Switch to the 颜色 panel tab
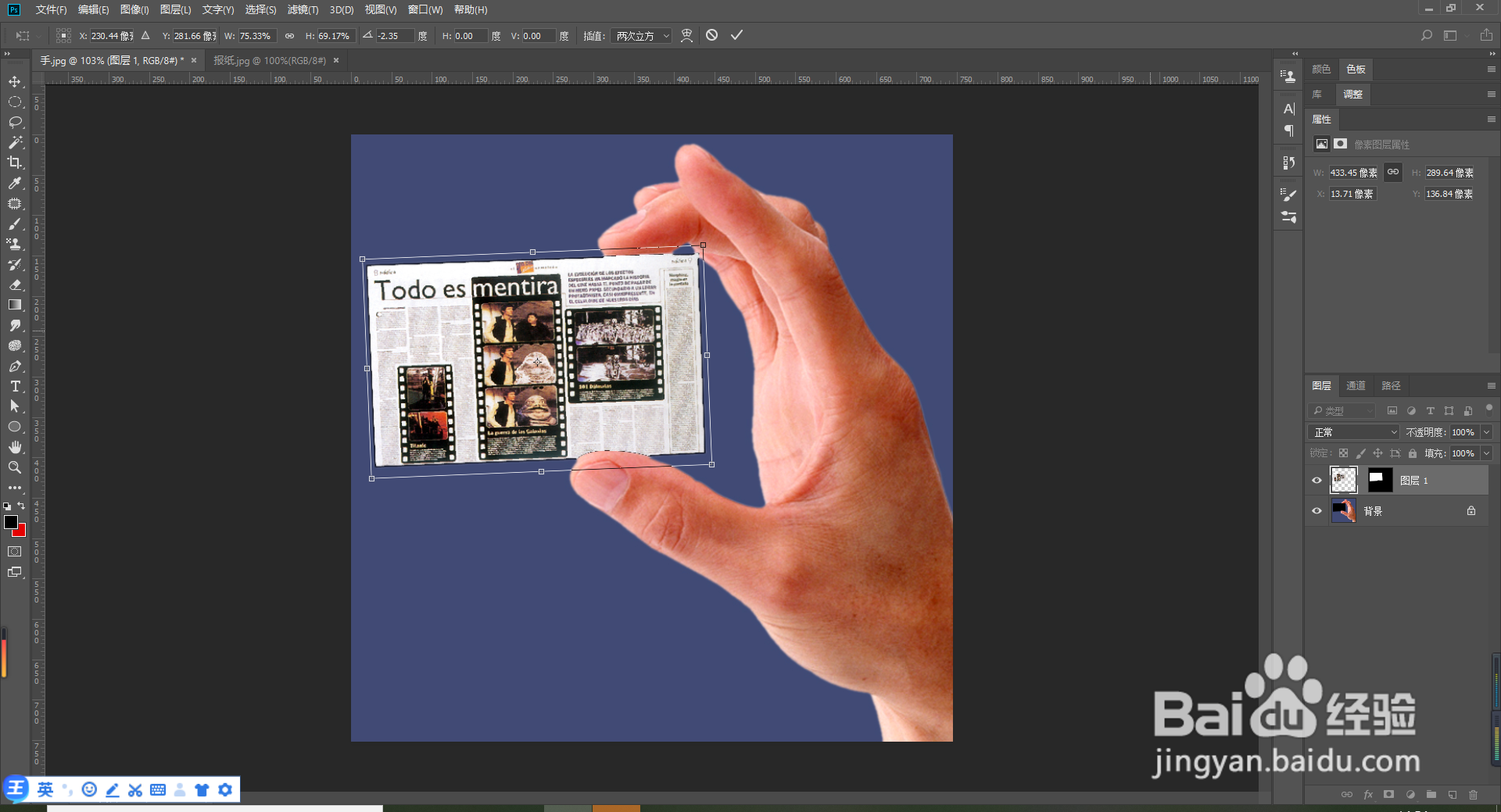This screenshot has height=812, width=1501. click(1321, 70)
